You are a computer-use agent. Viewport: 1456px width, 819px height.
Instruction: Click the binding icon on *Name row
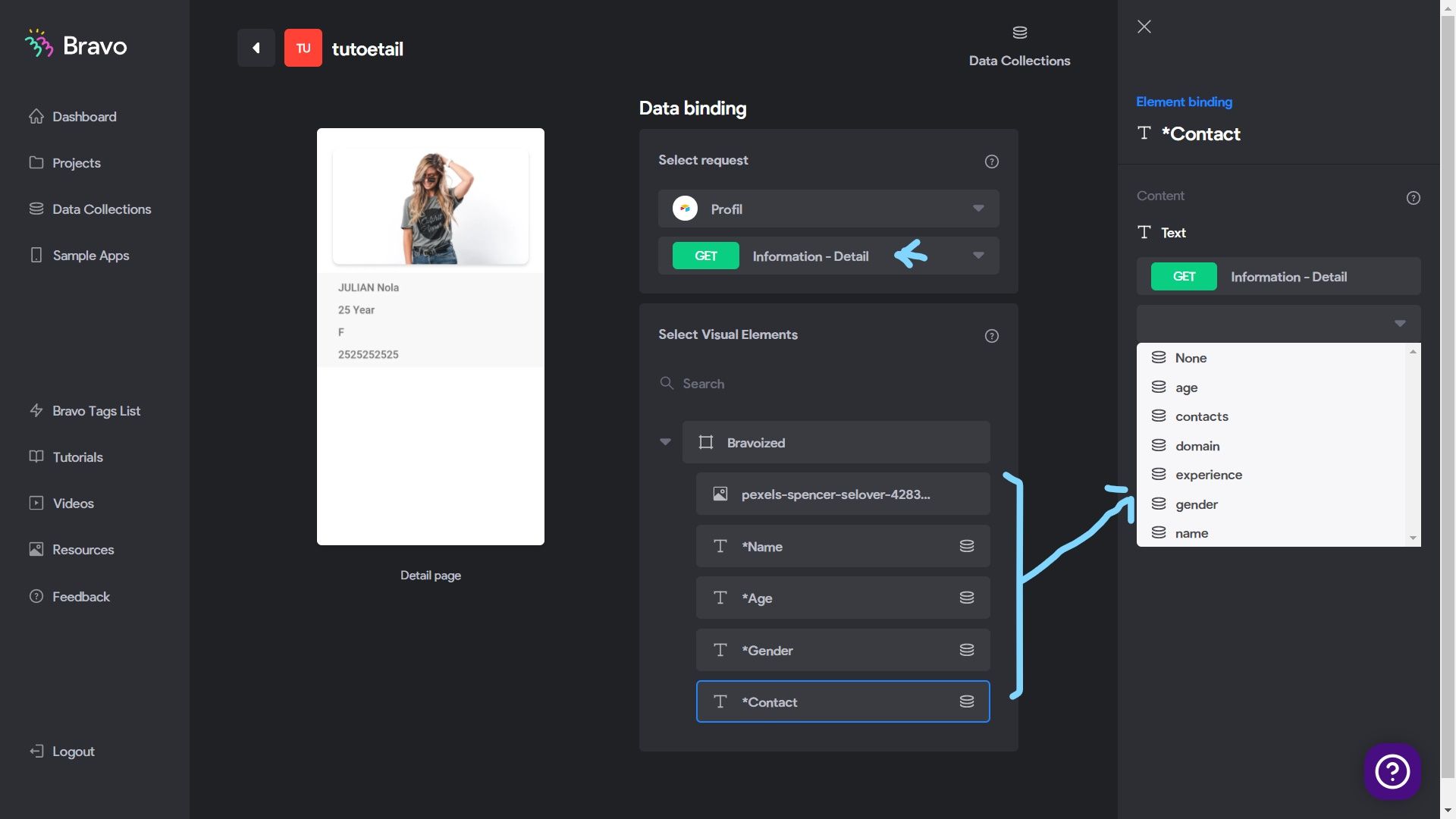point(967,546)
